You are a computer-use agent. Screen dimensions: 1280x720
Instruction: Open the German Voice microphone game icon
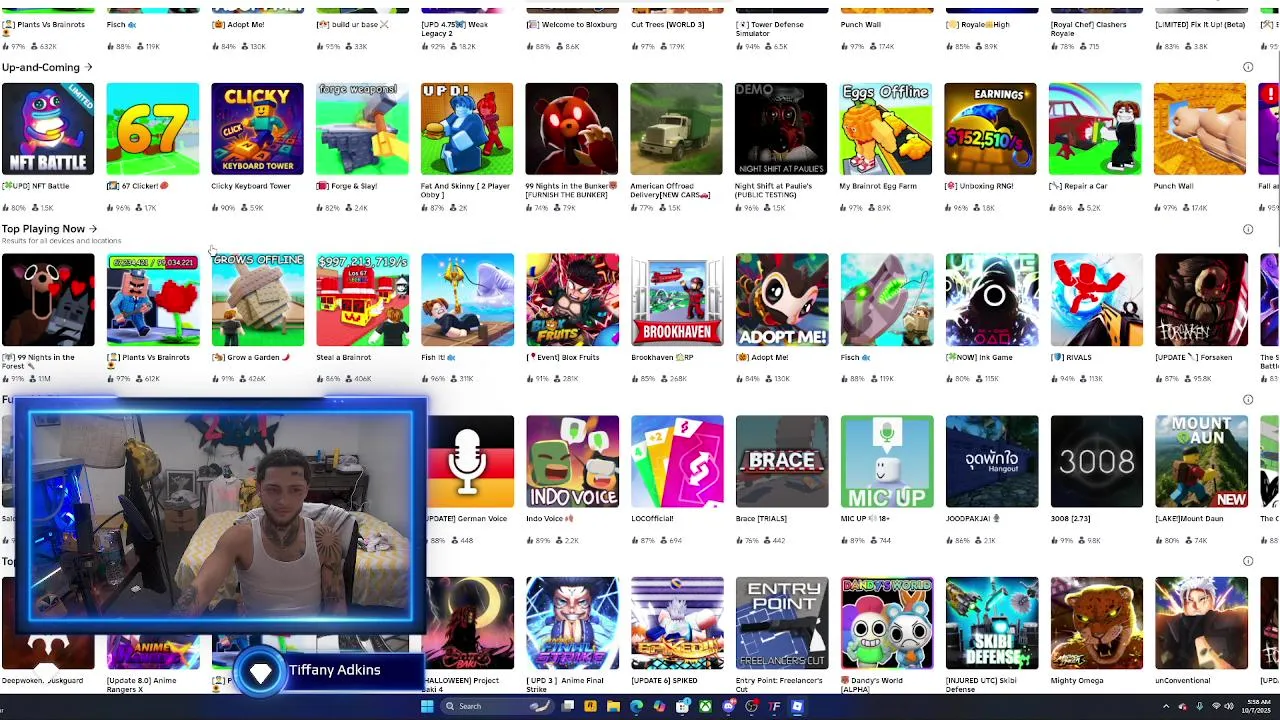pyautogui.click(x=470, y=461)
